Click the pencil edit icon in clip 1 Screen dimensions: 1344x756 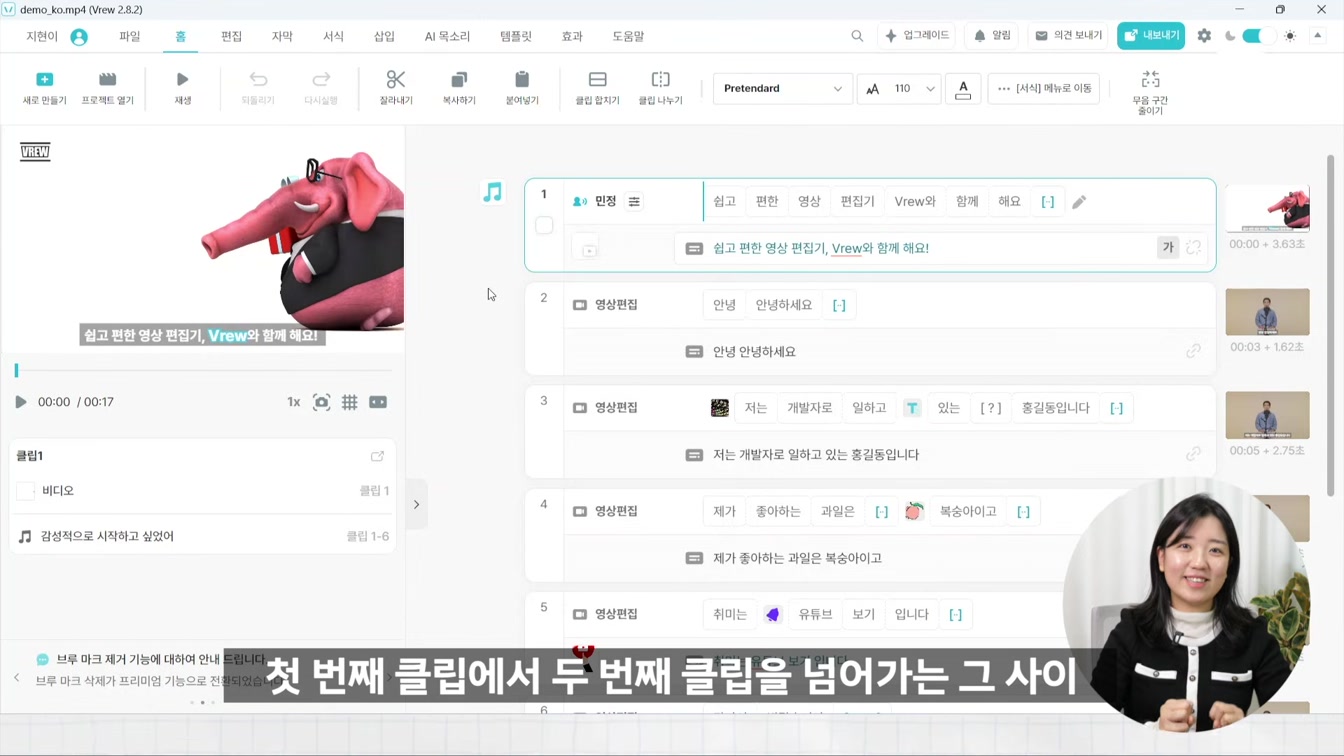(1079, 202)
